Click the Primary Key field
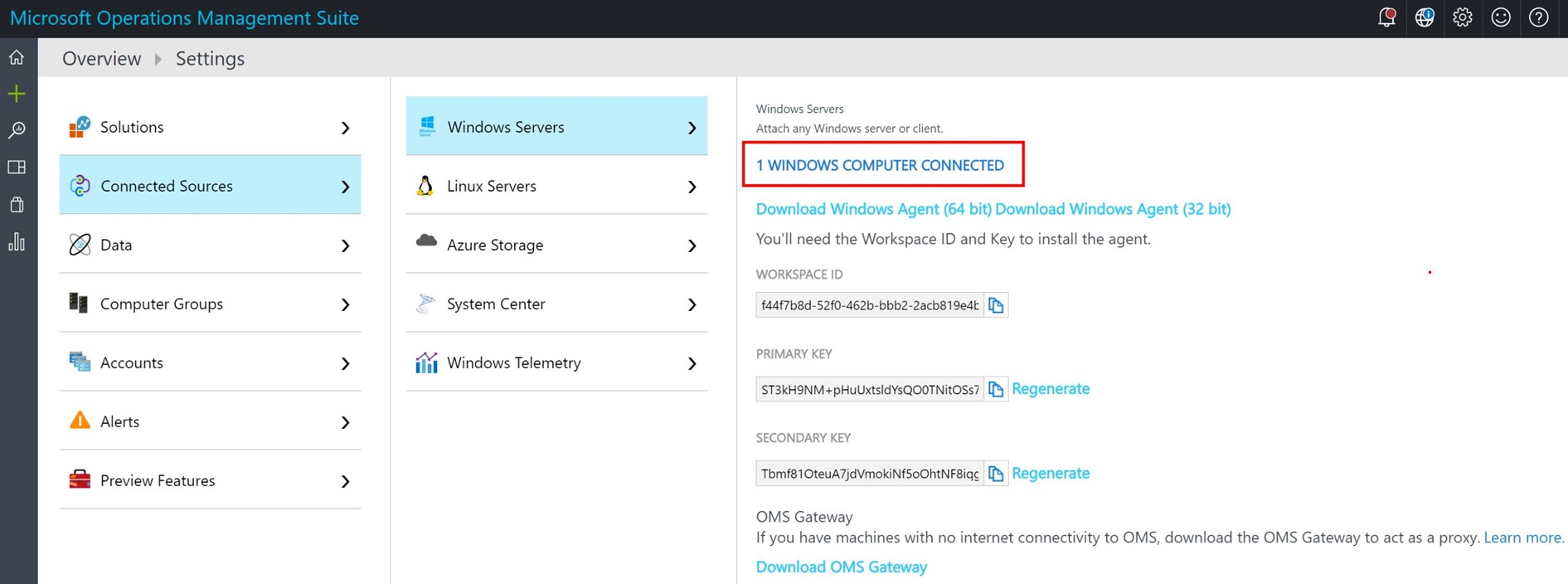The height and width of the screenshot is (584, 1568). [x=870, y=389]
